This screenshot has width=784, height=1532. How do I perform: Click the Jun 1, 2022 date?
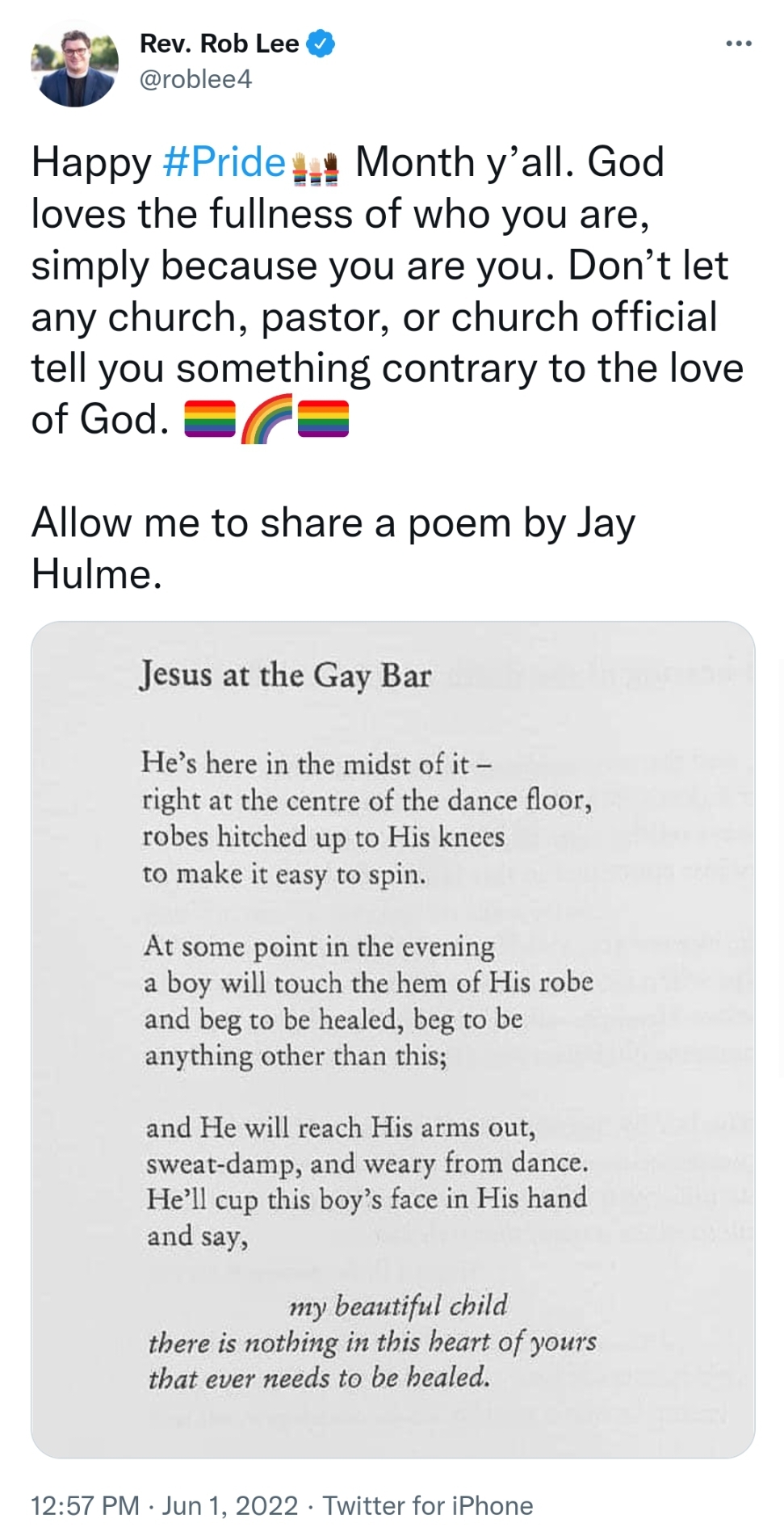230,1505
